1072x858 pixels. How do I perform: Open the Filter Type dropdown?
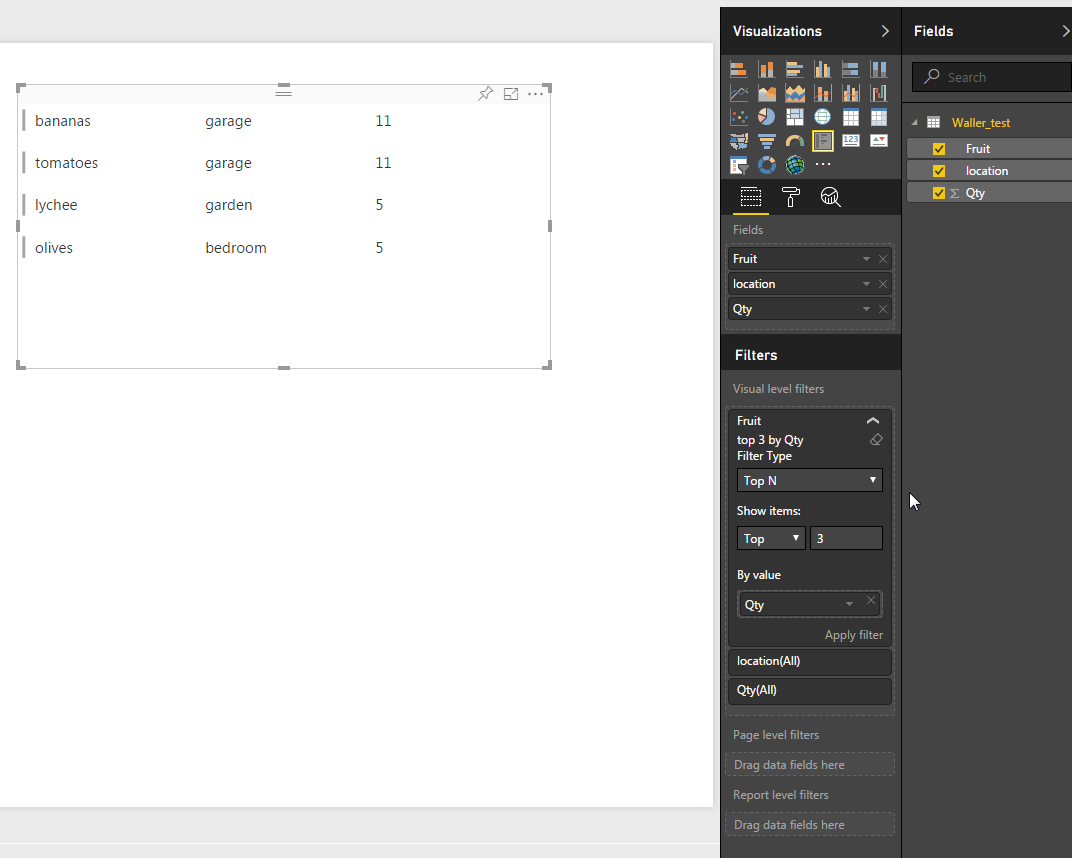pos(809,481)
